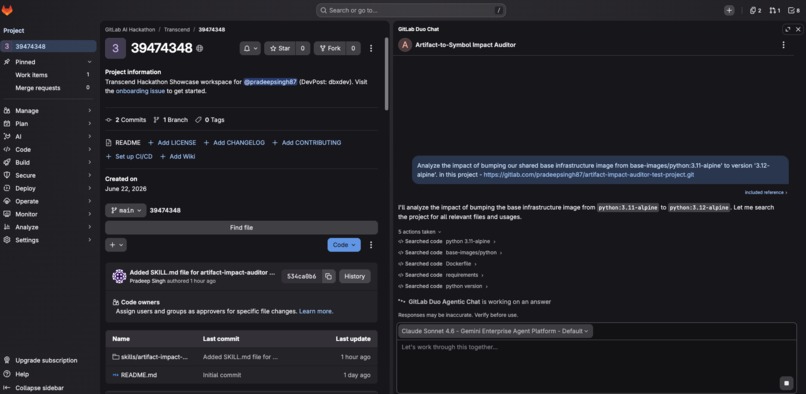Collapse the sidebar
Screen dimensions: 806x394
pos(39,388)
